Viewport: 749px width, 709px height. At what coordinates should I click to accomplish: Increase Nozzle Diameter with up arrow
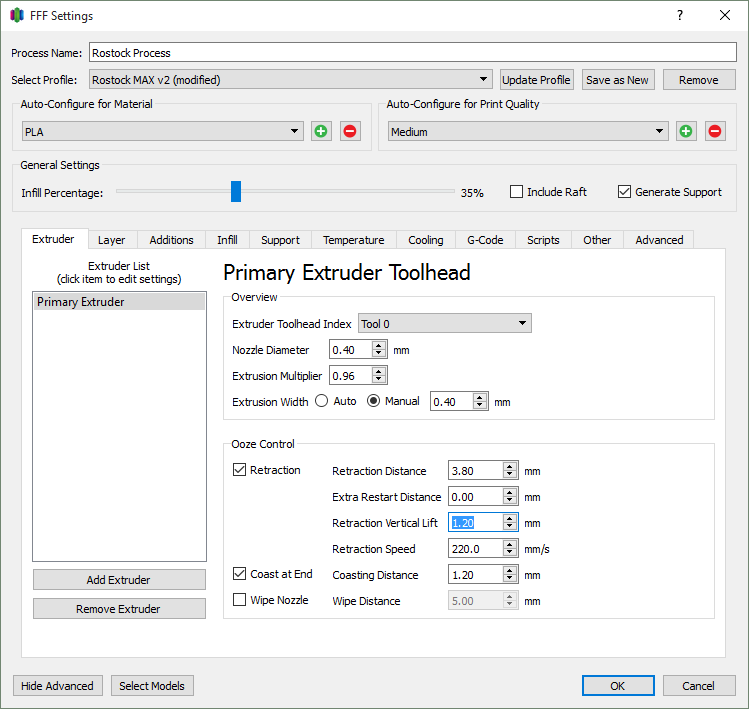[x=378, y=345]
